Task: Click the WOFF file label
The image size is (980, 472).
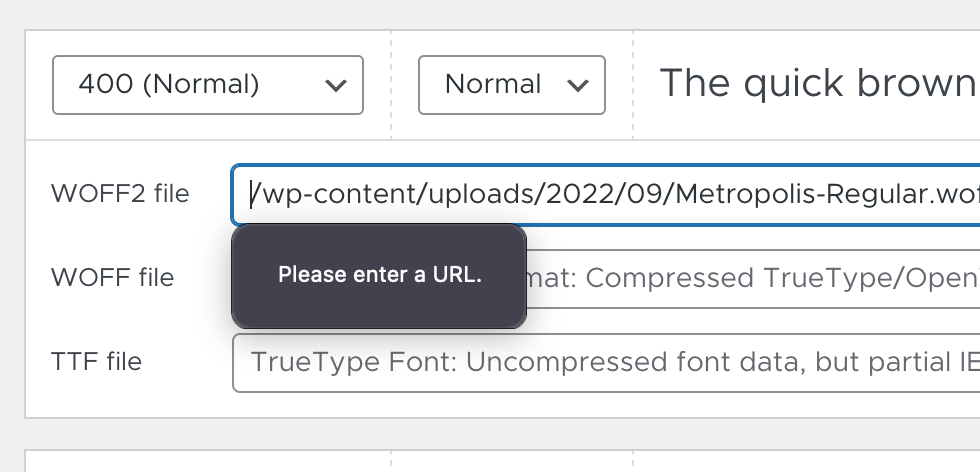Action: (x=112, y=278)
